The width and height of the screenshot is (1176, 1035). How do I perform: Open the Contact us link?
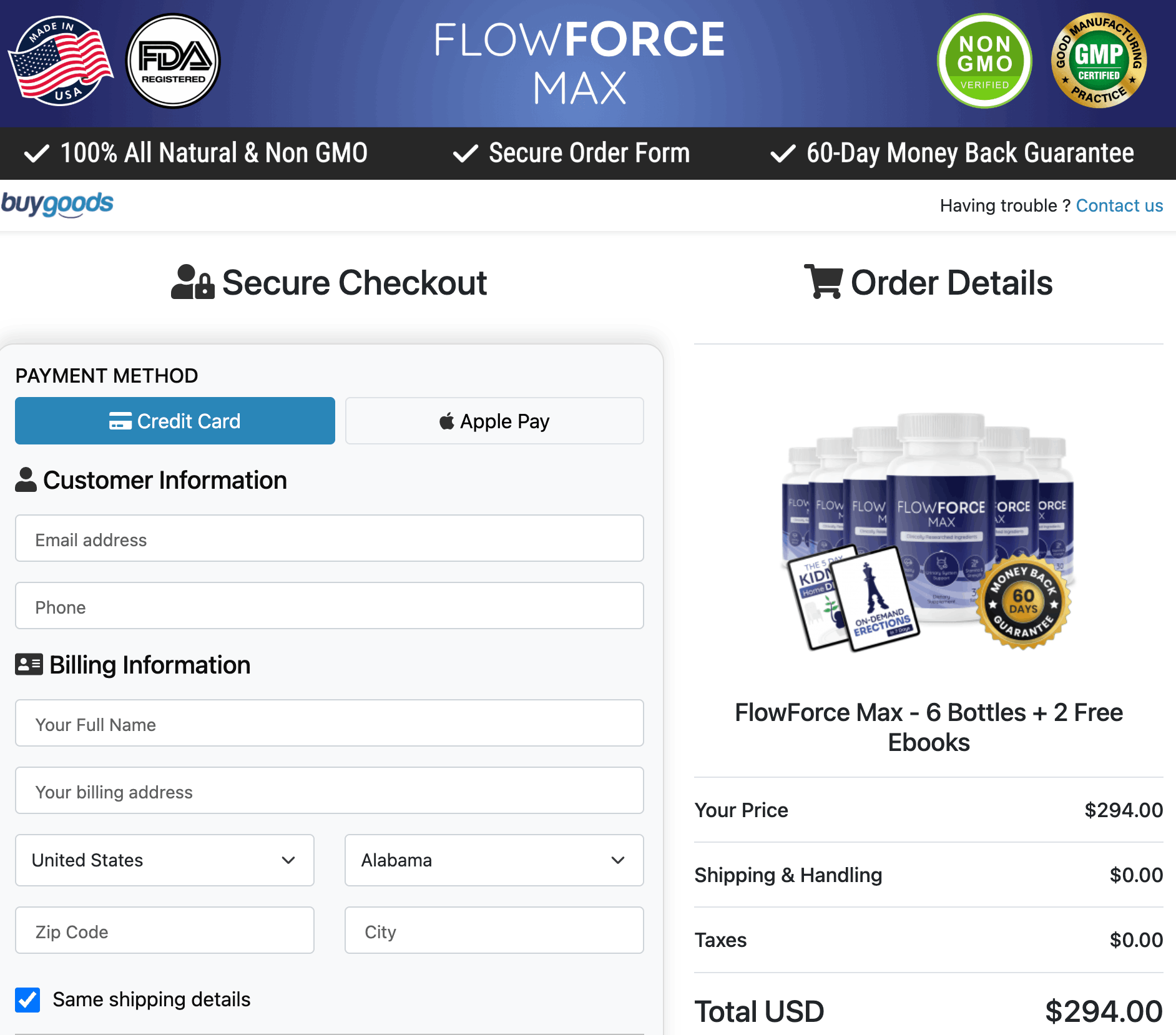pyautogui.click(x=1119, y=205)
